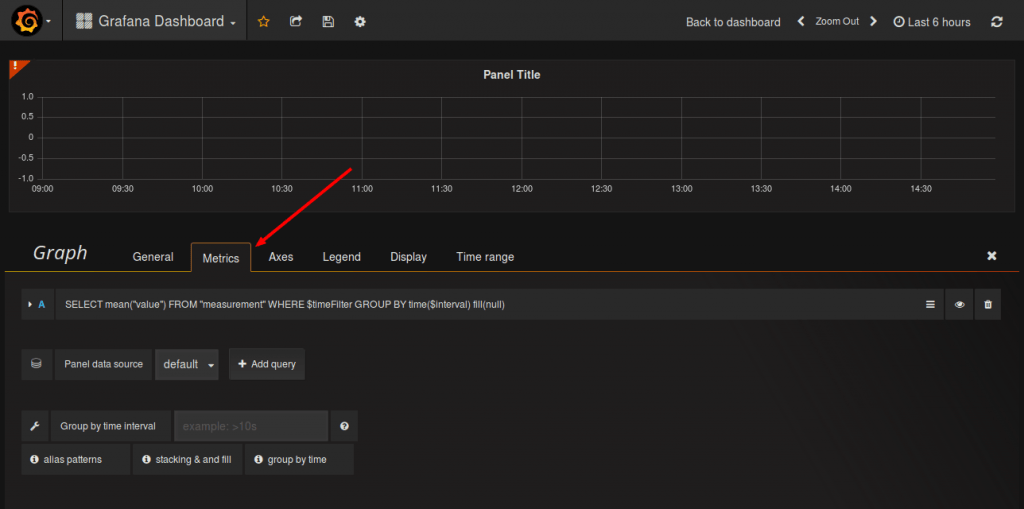This screenshot has height=509, width=1024.
Task: Expand query A row arrow
Action: (29, 304)
